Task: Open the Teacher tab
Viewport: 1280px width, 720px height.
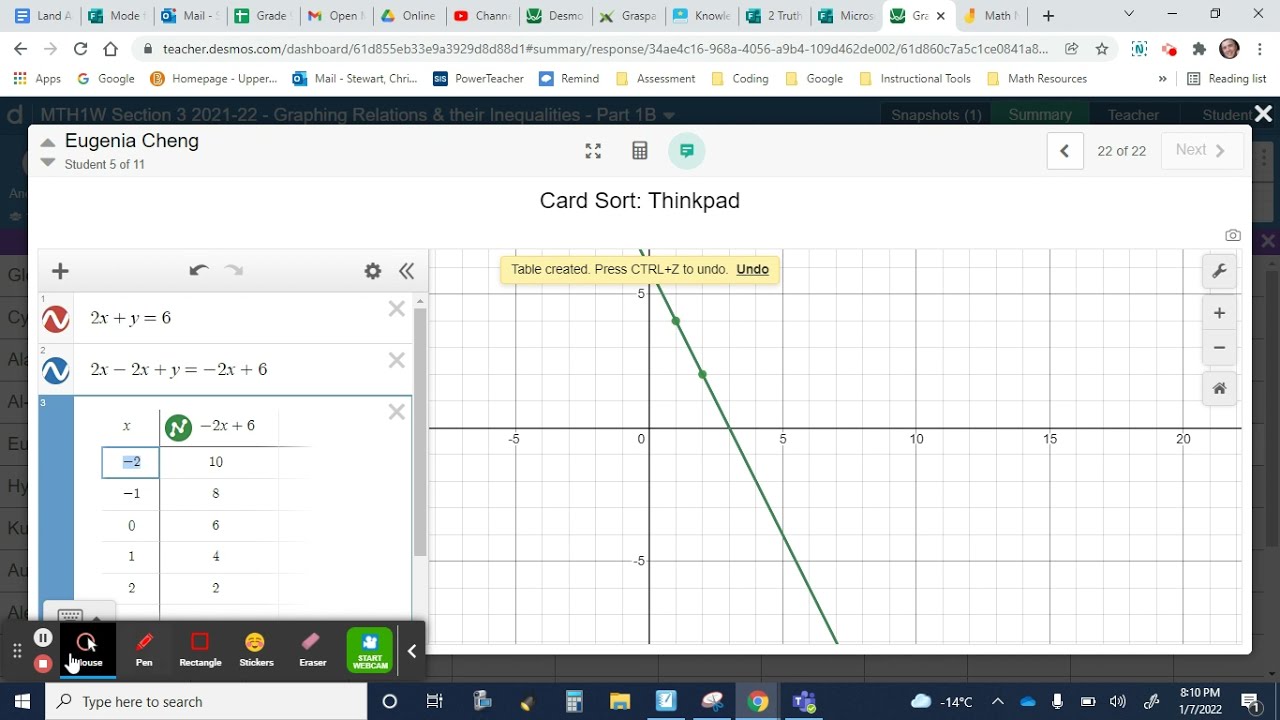Action: point(1133,115)
